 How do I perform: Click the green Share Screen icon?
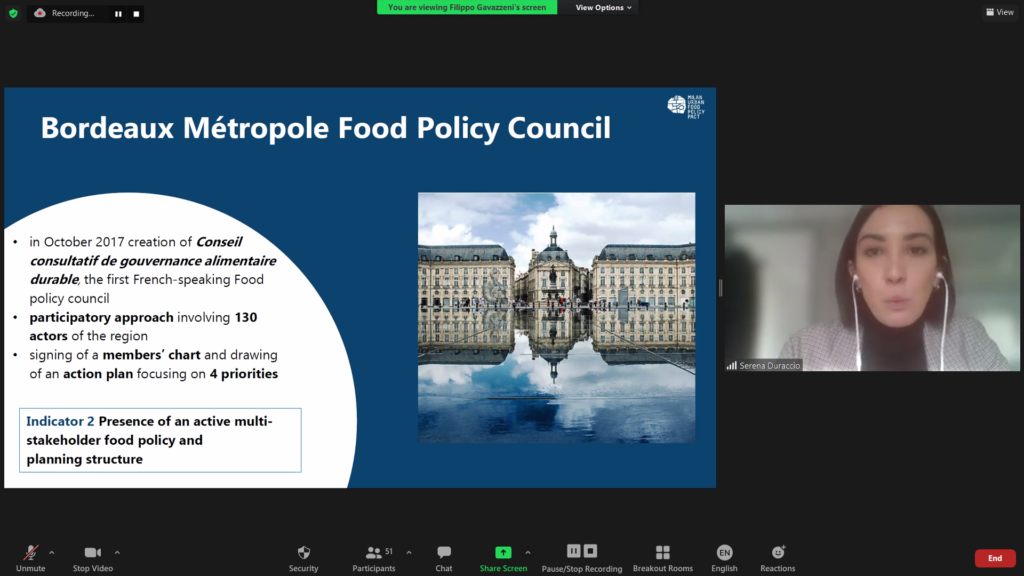click(x=503, y=552)
